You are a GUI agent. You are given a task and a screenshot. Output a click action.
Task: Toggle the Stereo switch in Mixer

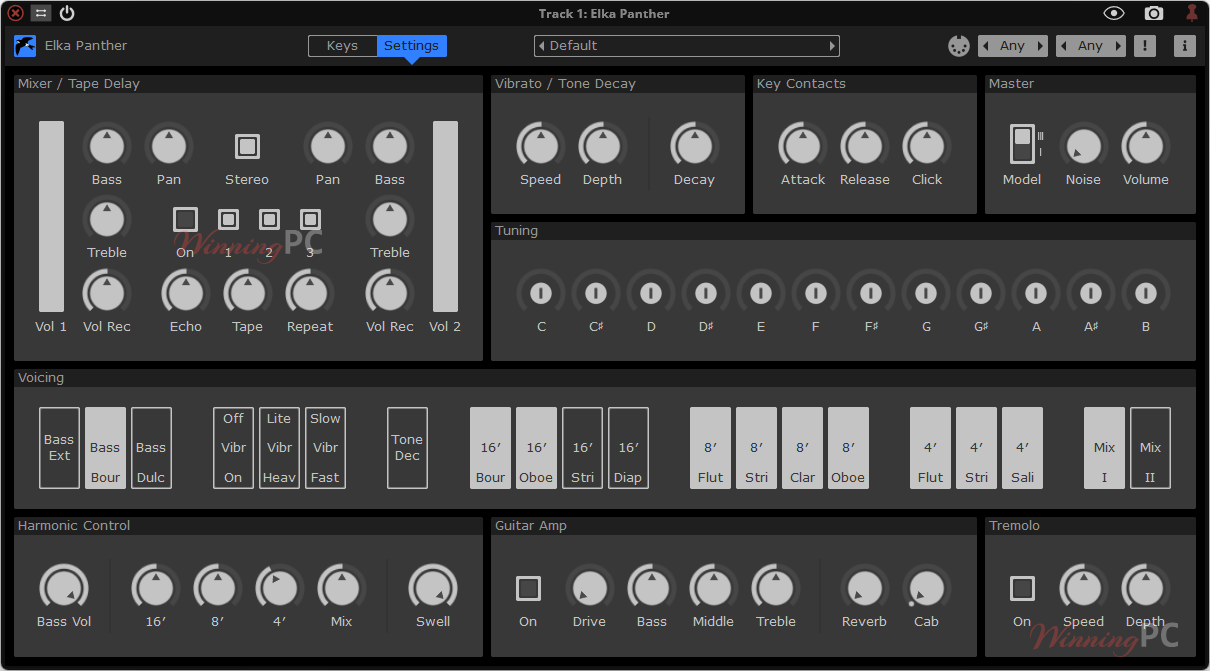(x=247, y=146)
